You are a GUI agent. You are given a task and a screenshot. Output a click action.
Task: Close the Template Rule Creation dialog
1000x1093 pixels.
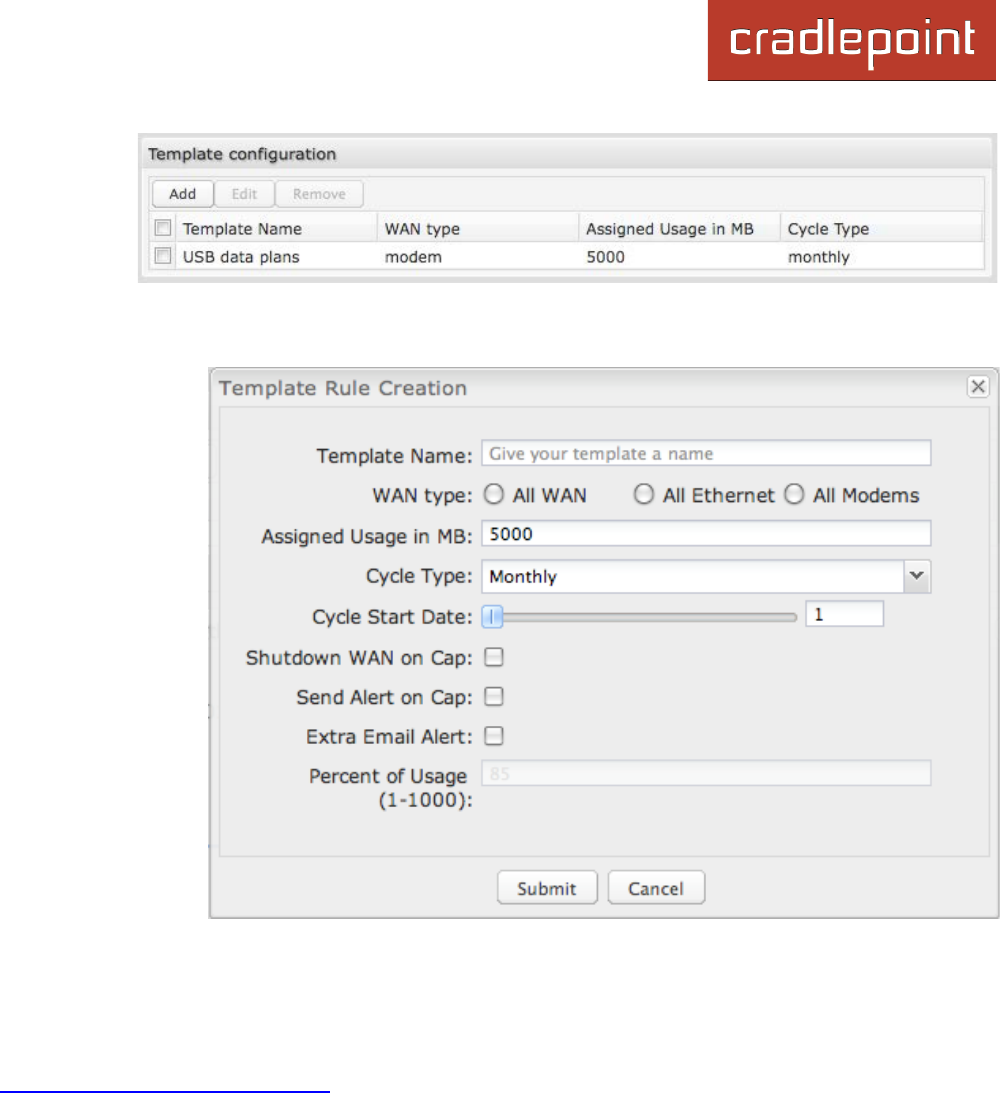tap(978, 386)
